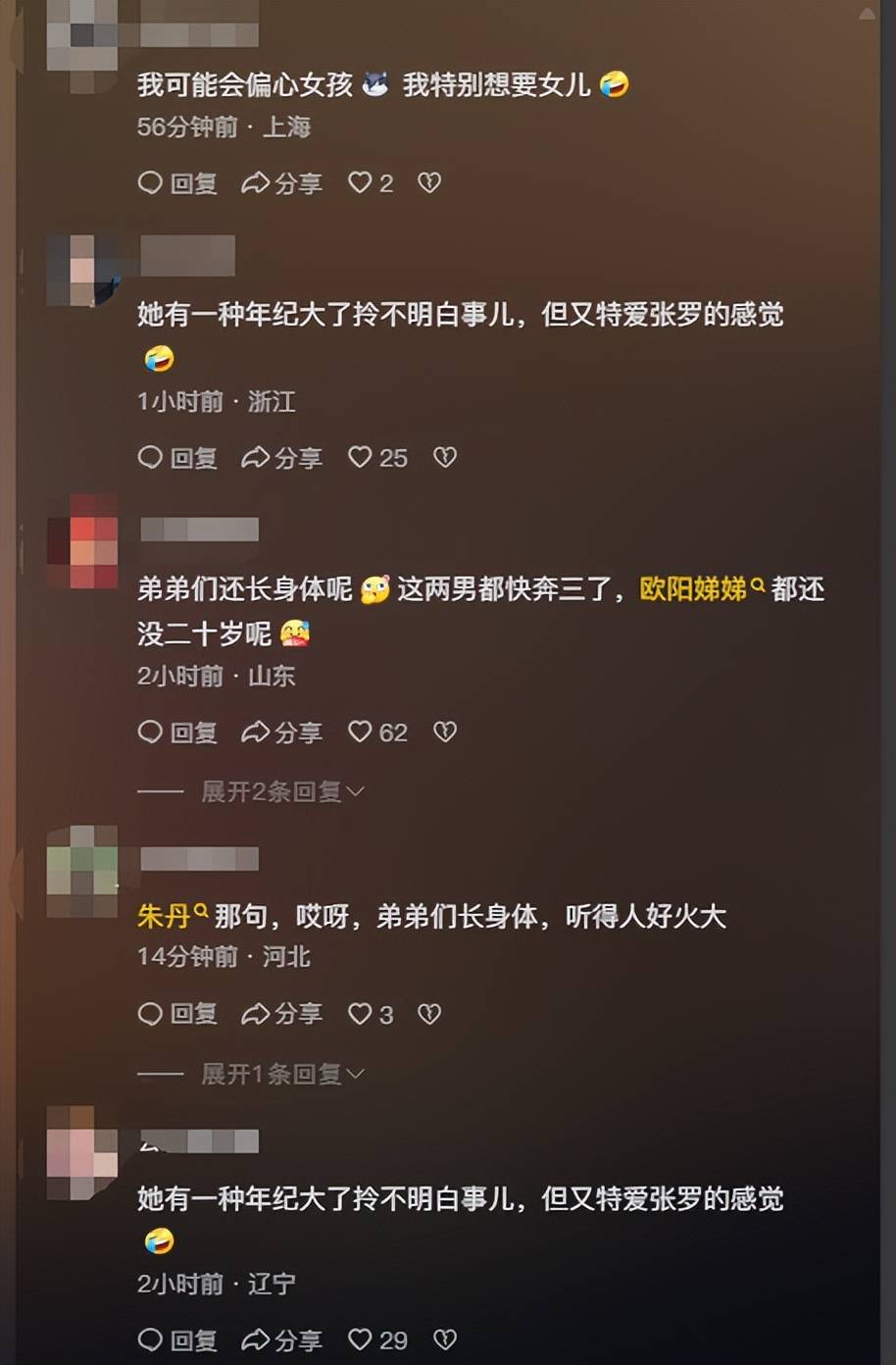Image resolution: width=896 pixels, height=1365 pixels.
Task: Share the Shanghai comment
Action: pos(282,183)
